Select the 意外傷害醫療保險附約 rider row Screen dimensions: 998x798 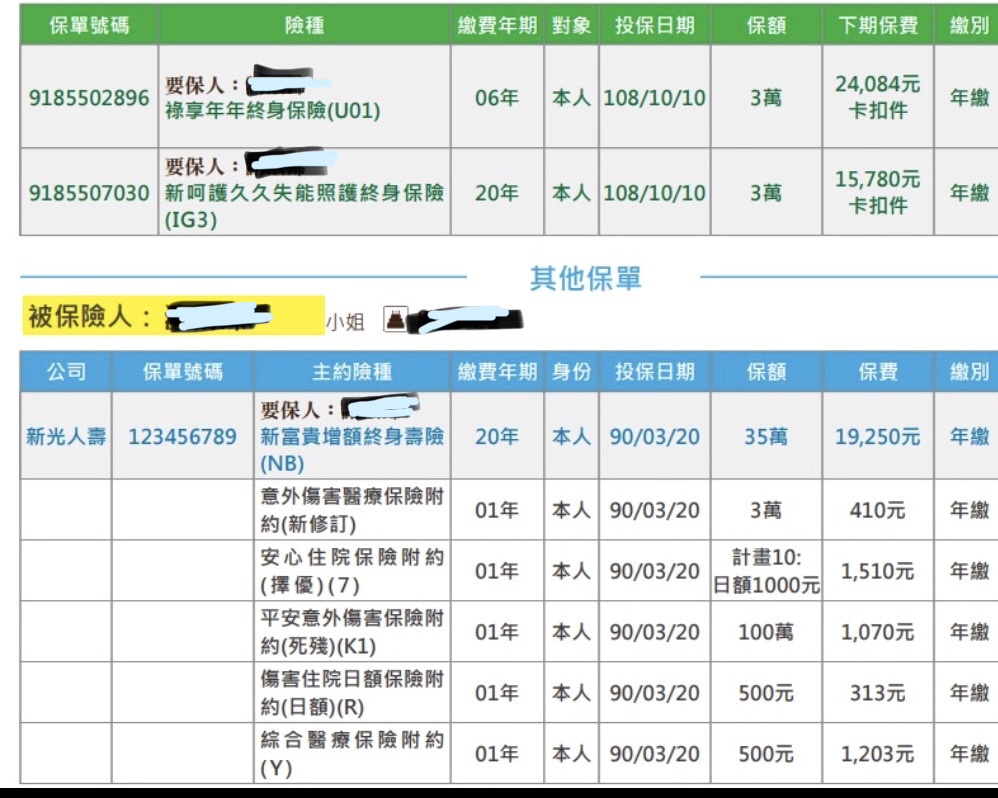click(x=352, y=509)
